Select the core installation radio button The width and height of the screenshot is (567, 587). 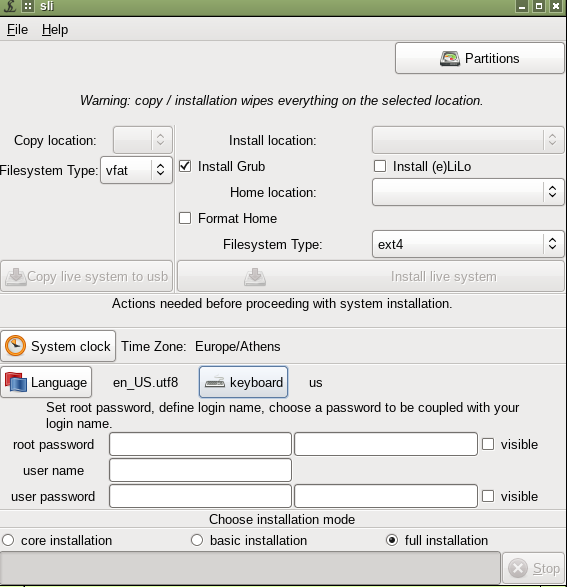[8, 540]
